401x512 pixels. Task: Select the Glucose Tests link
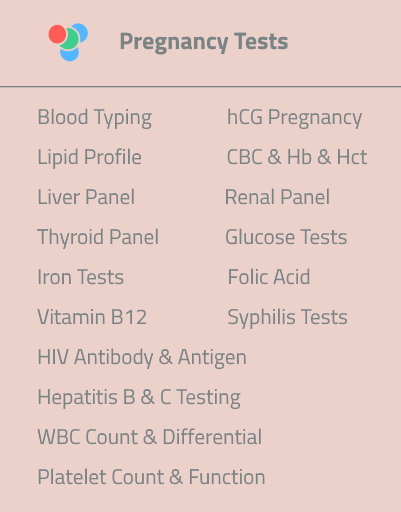(286, 237)
